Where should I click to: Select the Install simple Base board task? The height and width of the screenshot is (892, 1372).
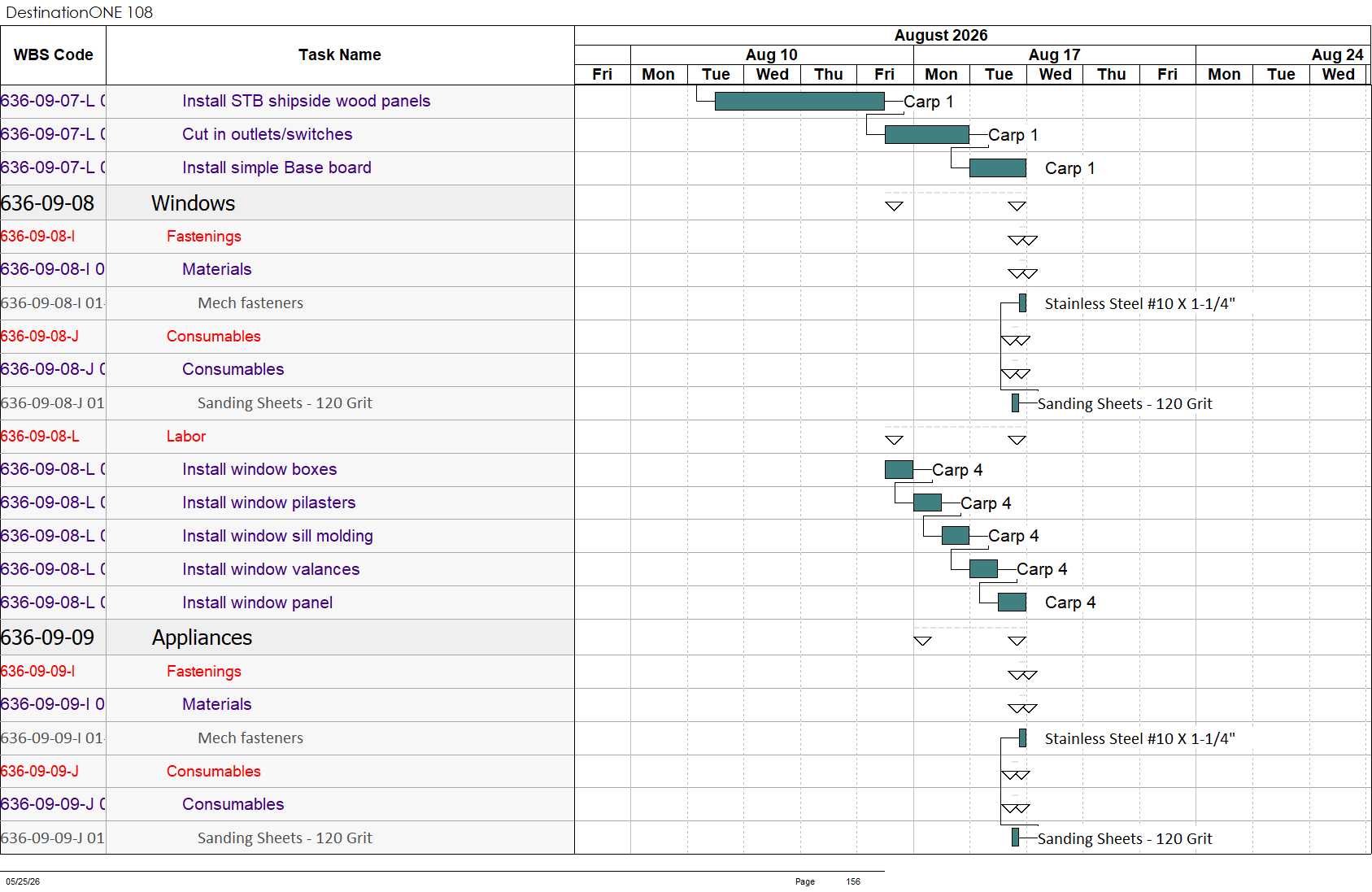point(277,168)
